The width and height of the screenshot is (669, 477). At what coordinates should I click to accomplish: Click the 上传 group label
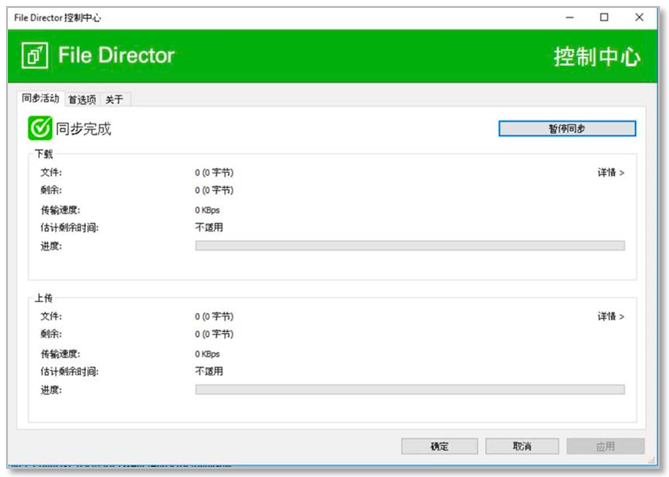pos(44,297)
